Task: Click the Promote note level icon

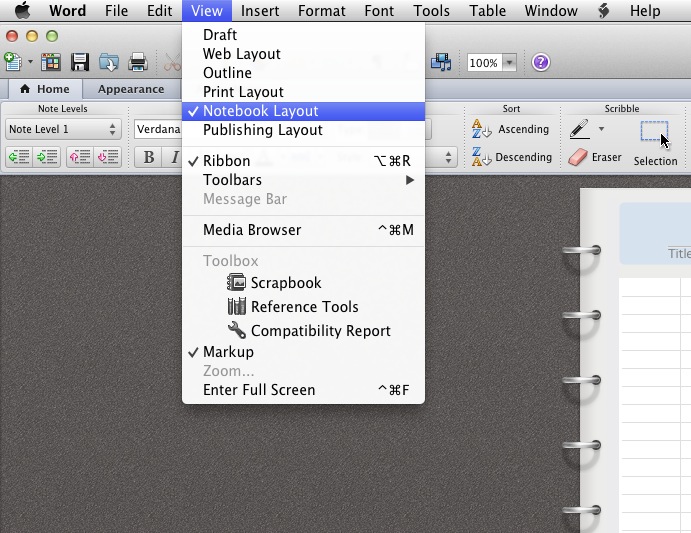Action: pyautogui.click(x=19, y=157)
